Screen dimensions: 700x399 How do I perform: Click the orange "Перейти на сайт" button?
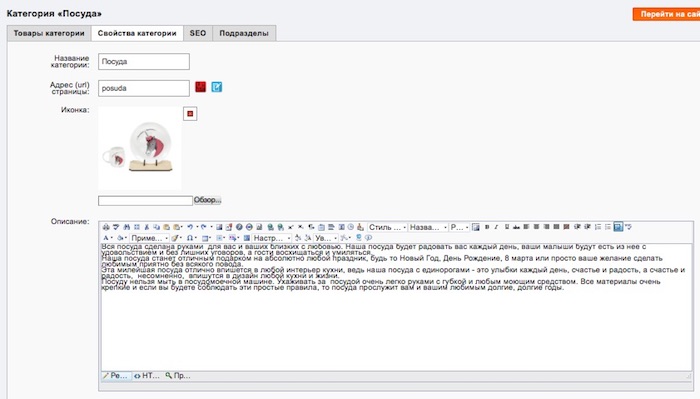(x=667, y=14)
